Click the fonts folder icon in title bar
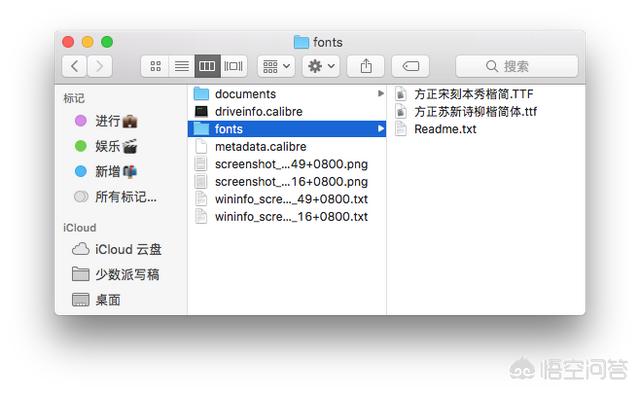 click(301, 42)
